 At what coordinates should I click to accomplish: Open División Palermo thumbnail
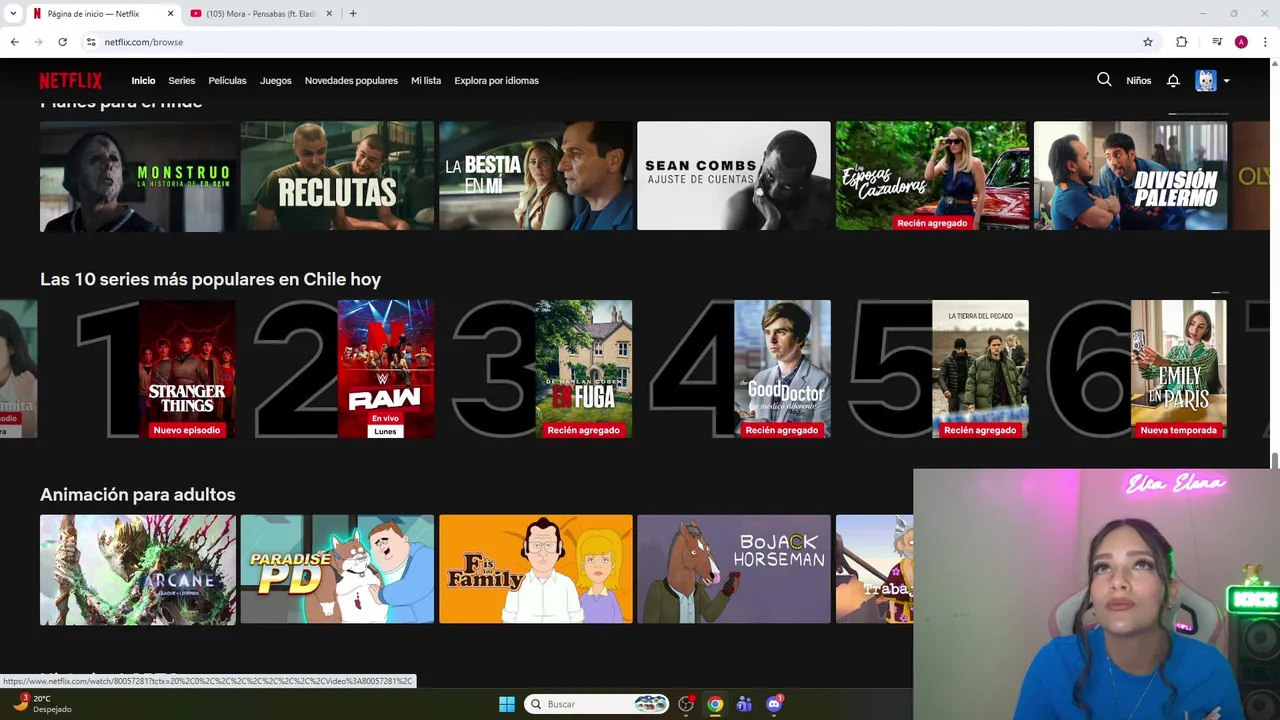point(1130,176)
